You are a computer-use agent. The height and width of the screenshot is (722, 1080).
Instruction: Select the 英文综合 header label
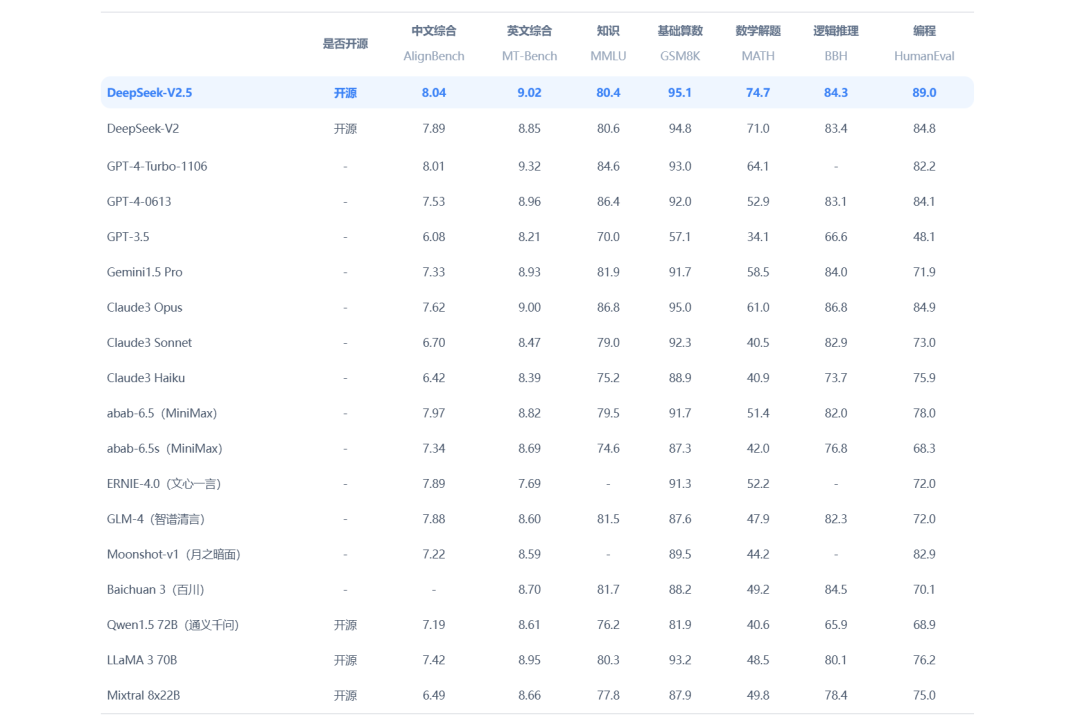(529, 30)
